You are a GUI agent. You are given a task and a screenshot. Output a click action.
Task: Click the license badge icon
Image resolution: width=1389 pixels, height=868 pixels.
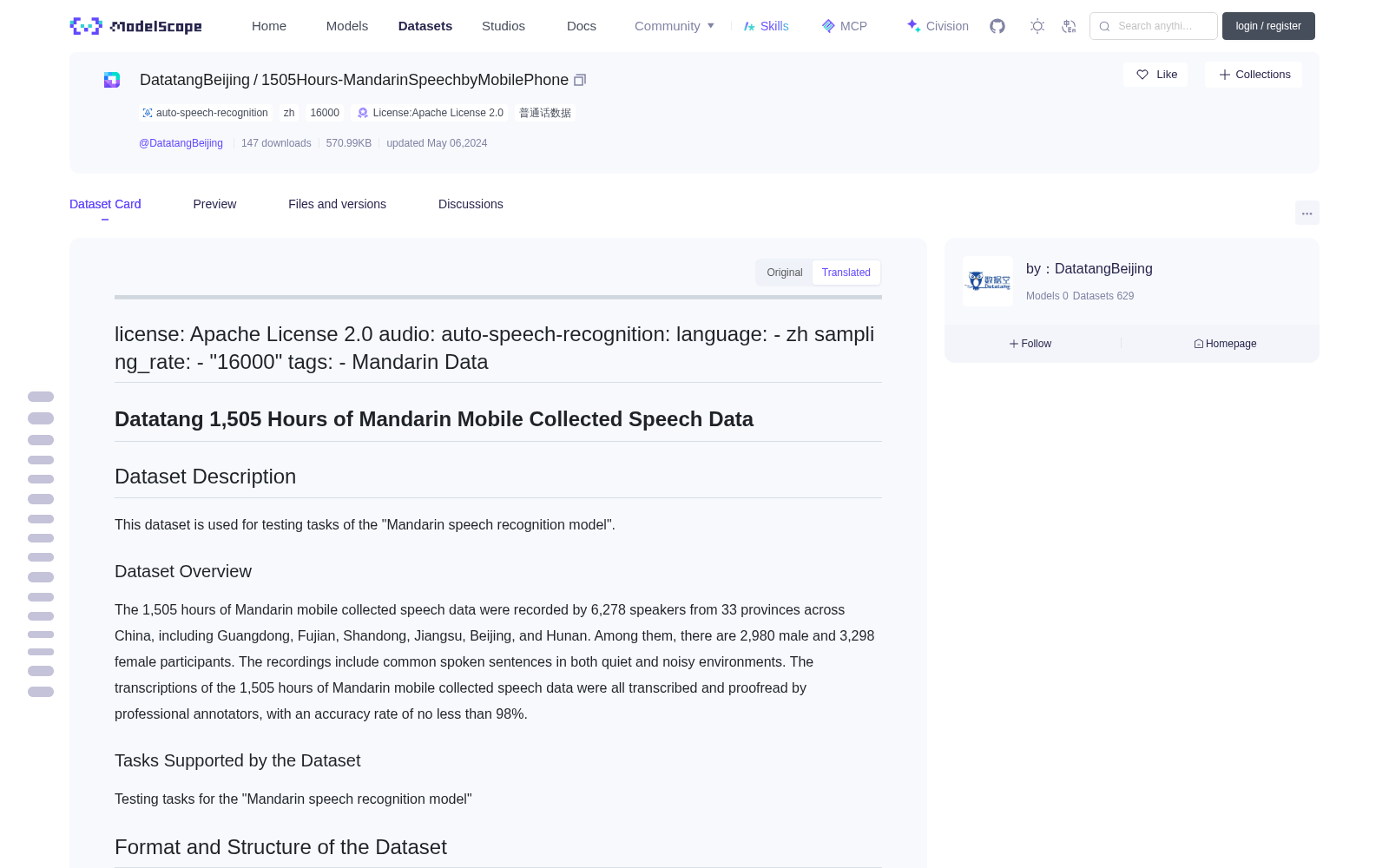[363, 113]
